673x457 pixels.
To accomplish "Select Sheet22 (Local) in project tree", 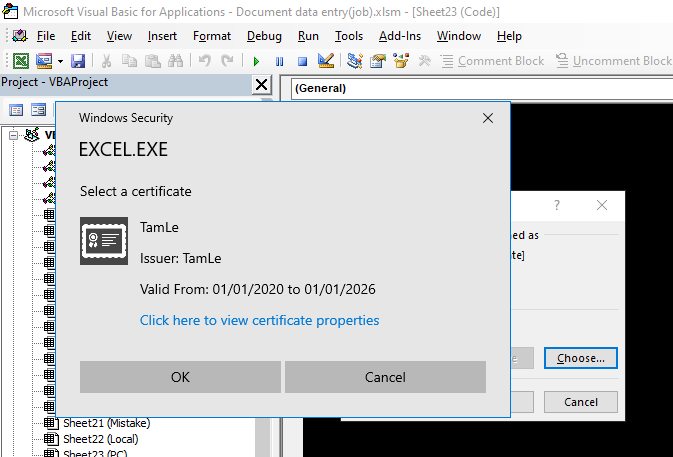I will point(101,439).
